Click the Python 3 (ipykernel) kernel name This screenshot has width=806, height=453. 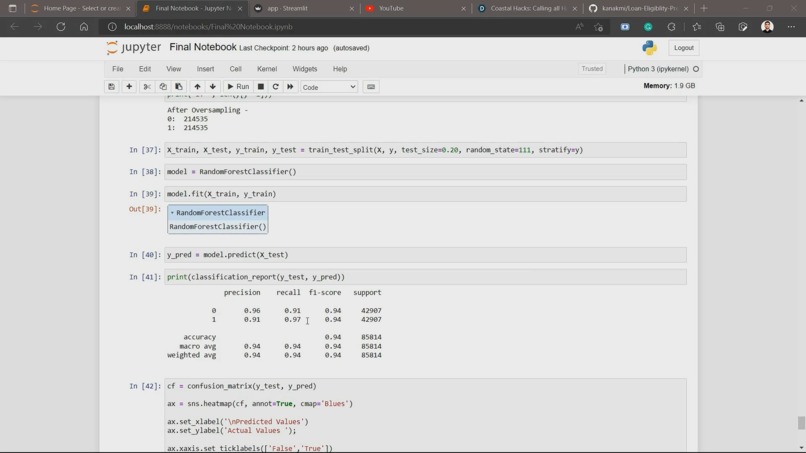[658, 69]
